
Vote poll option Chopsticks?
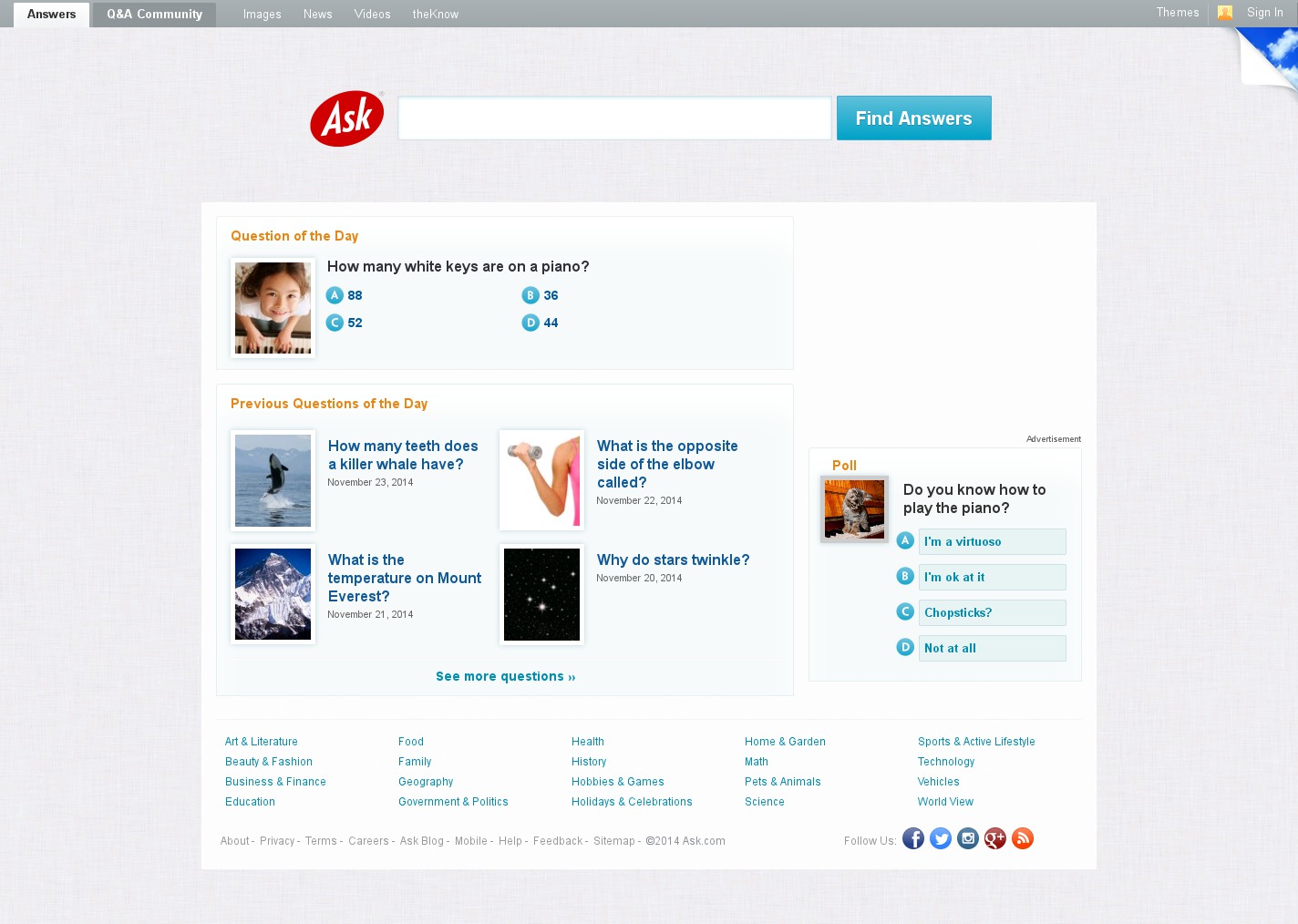992,612
